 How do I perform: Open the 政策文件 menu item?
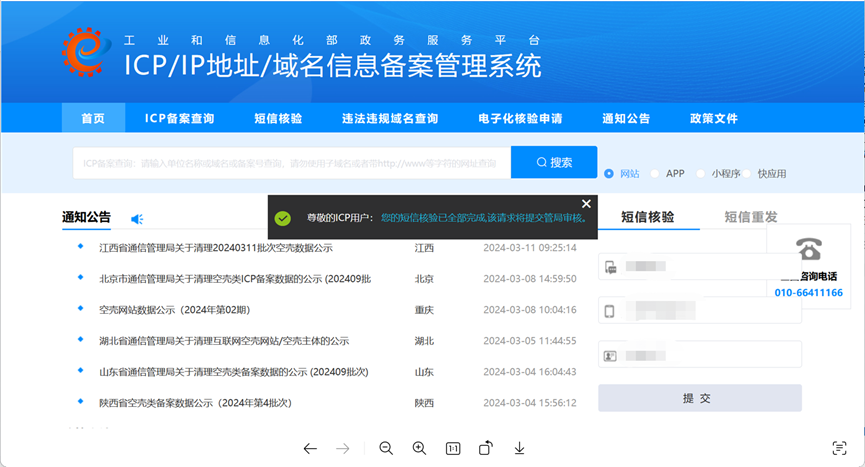[x=714, y=118]
